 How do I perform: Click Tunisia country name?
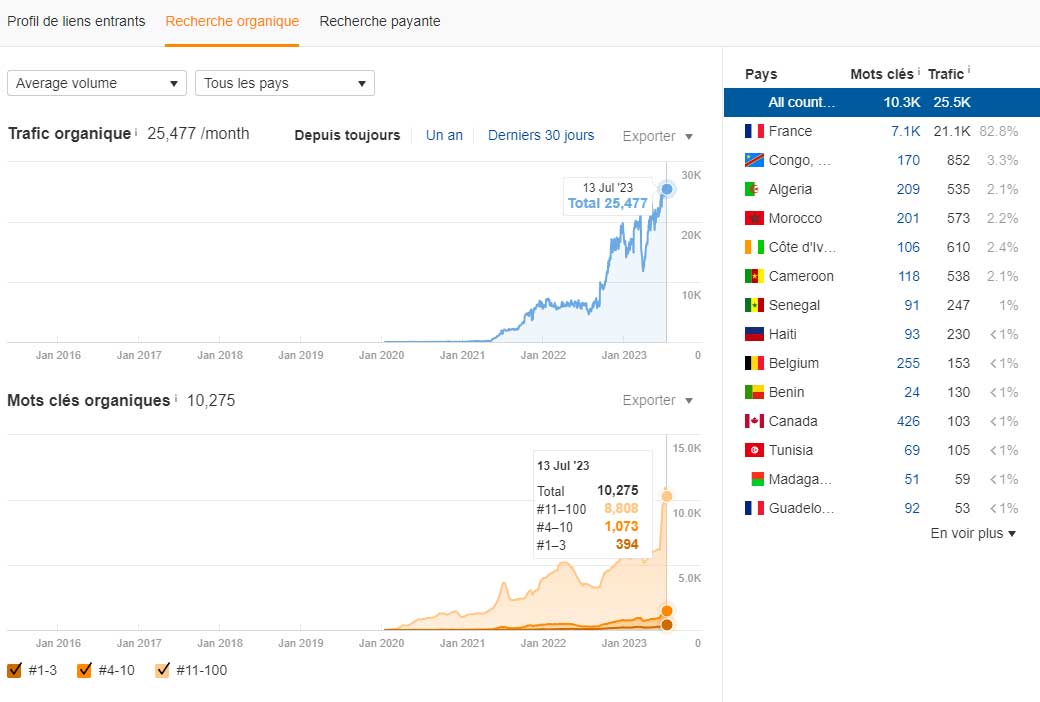[x=791, y=451]
